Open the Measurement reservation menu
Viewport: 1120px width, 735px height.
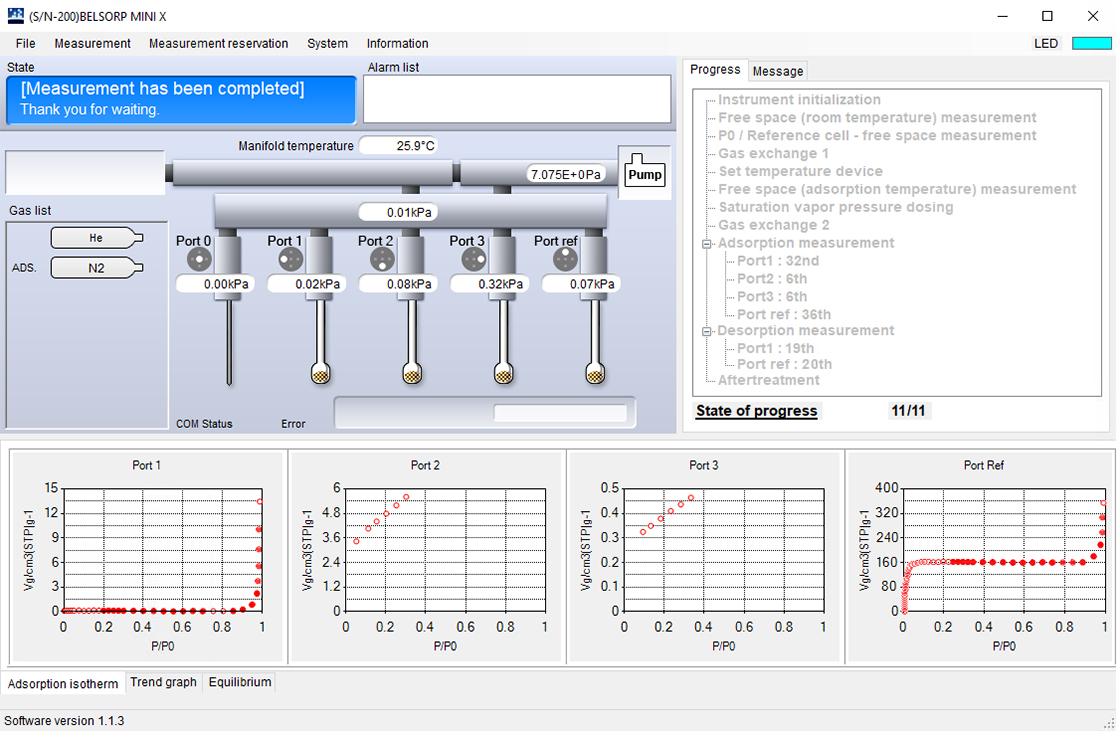point(219,44)
